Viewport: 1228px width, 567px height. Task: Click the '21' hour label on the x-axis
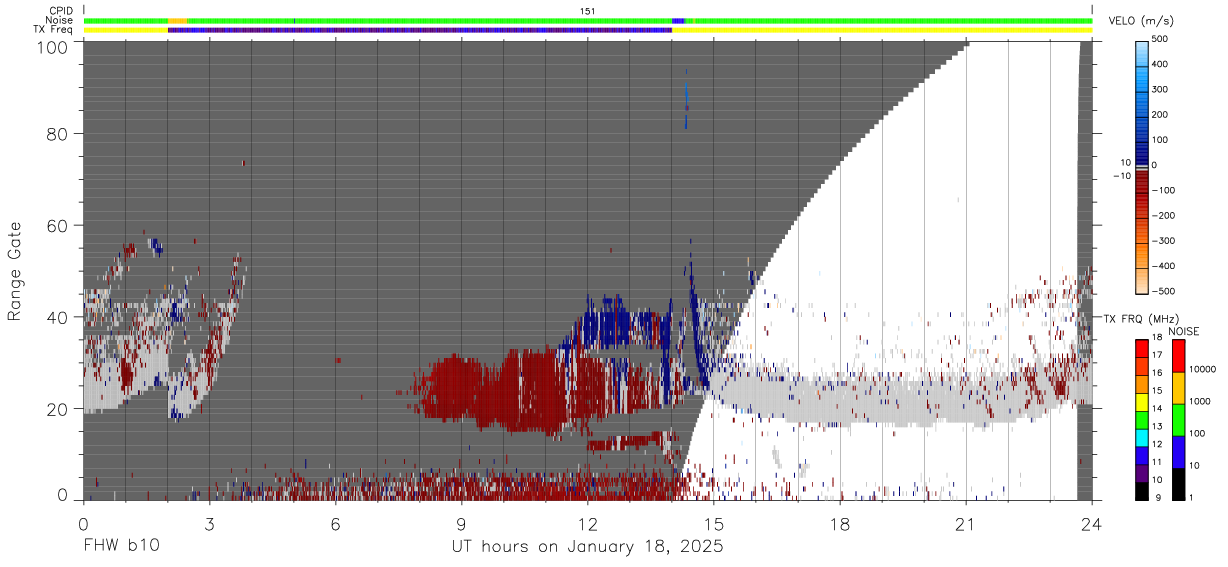966,523
